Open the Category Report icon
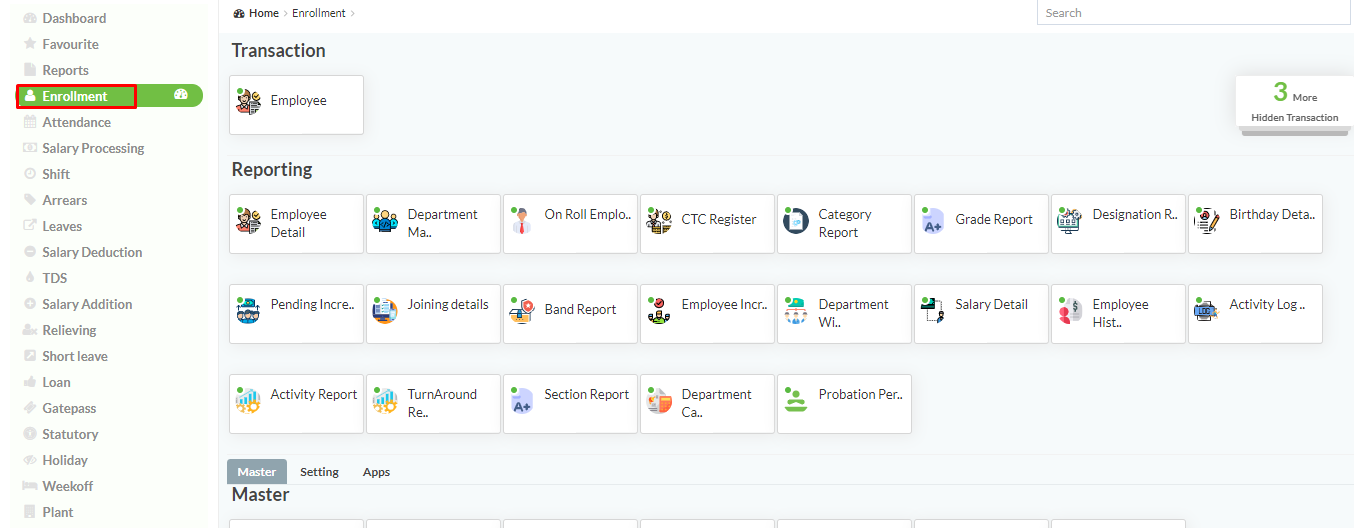1354x528 pixels. 796,221
